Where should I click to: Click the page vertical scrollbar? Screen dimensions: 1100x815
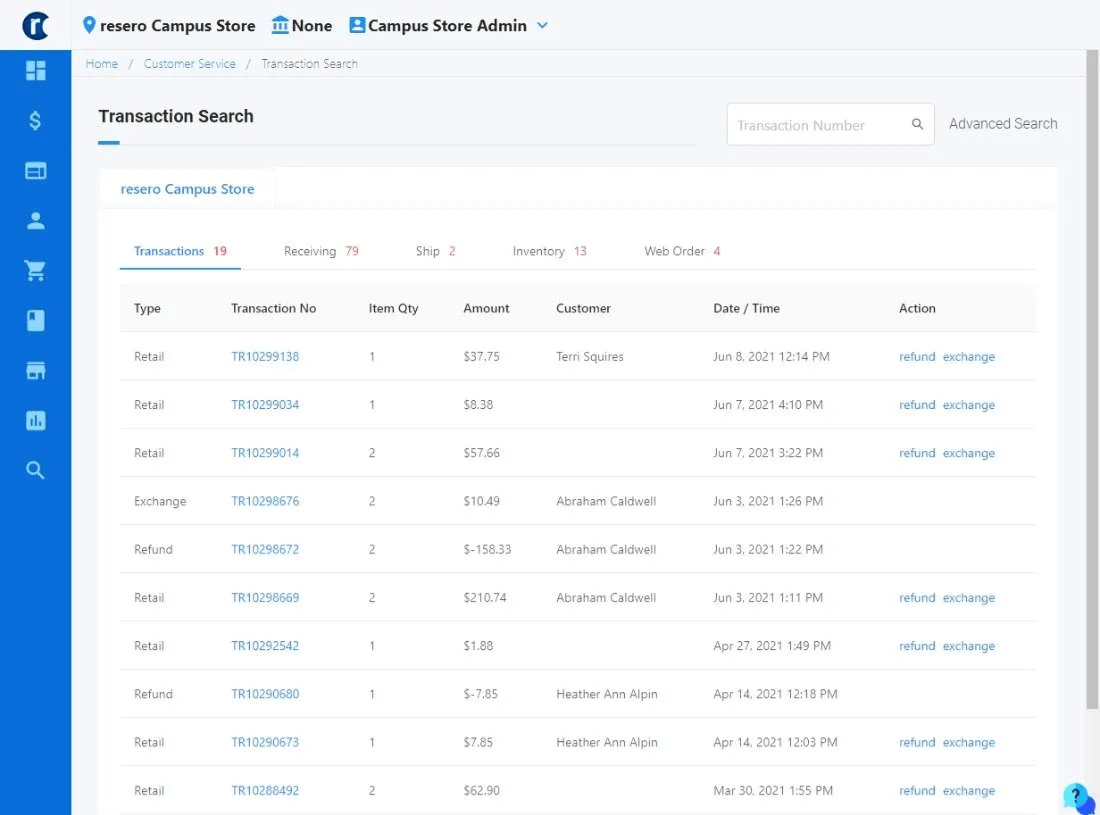point(1092,379)
